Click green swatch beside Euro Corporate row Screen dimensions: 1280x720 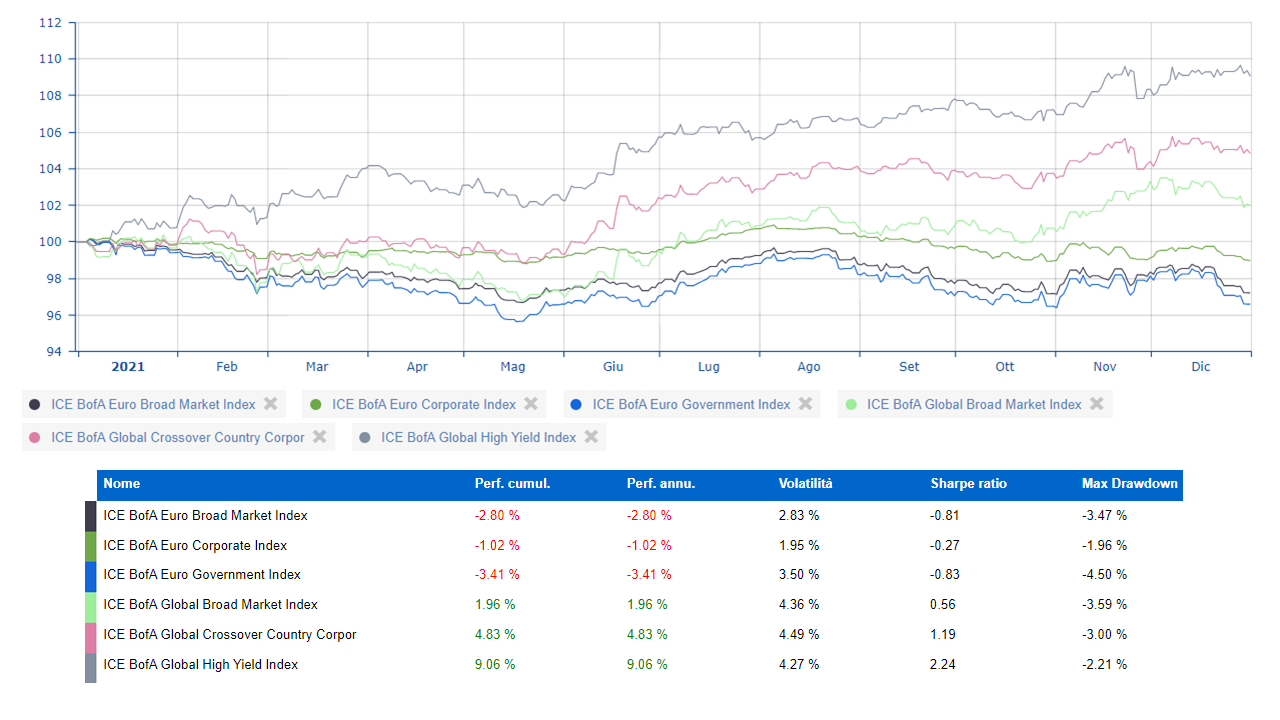click(x=91, y=546)
